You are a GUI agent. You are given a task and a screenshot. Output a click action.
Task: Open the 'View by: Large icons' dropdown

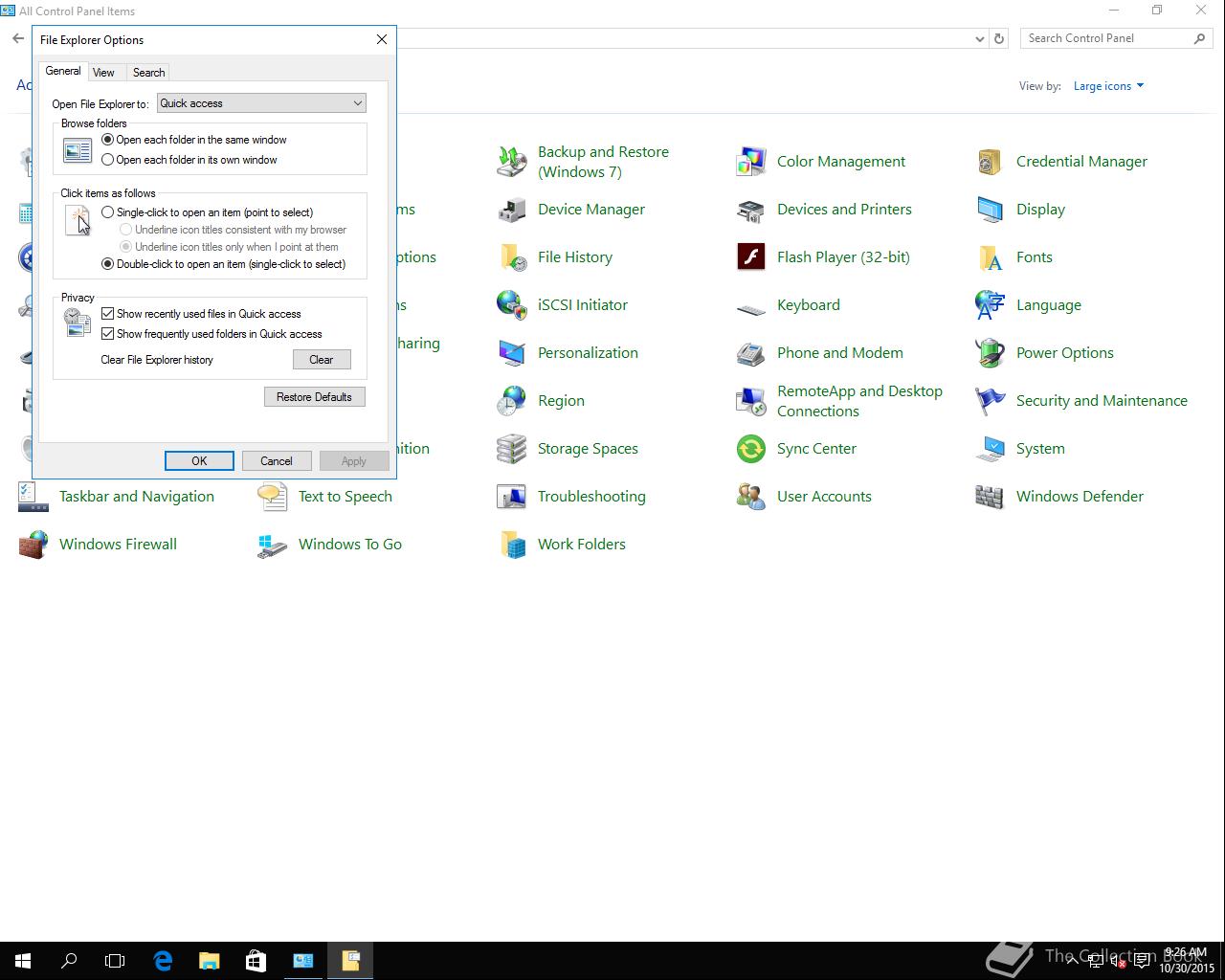[1108, 86]
